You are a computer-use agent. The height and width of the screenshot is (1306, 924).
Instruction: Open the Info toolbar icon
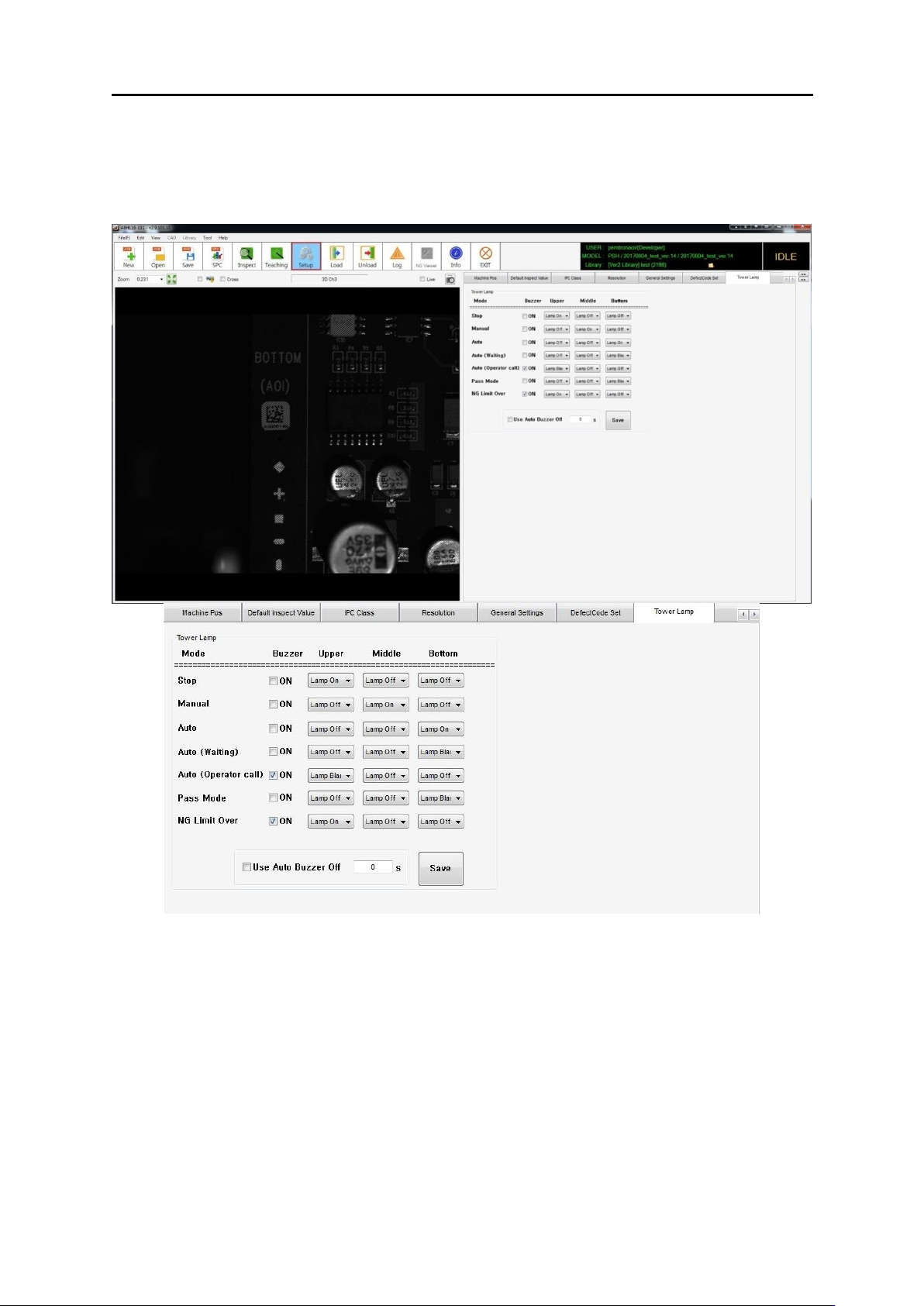456,256
